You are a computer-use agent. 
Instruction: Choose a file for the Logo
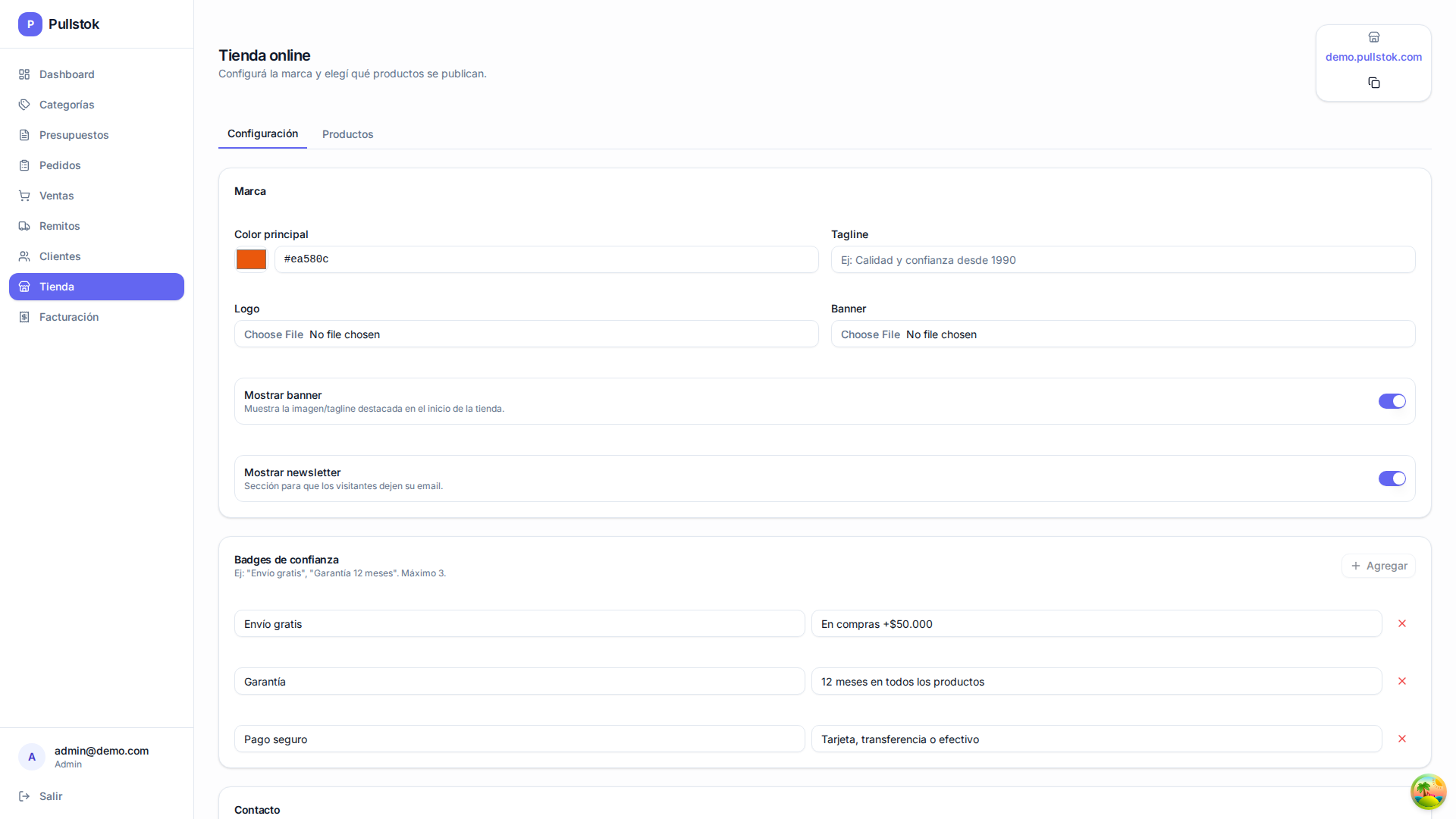[x=526, y=334]
